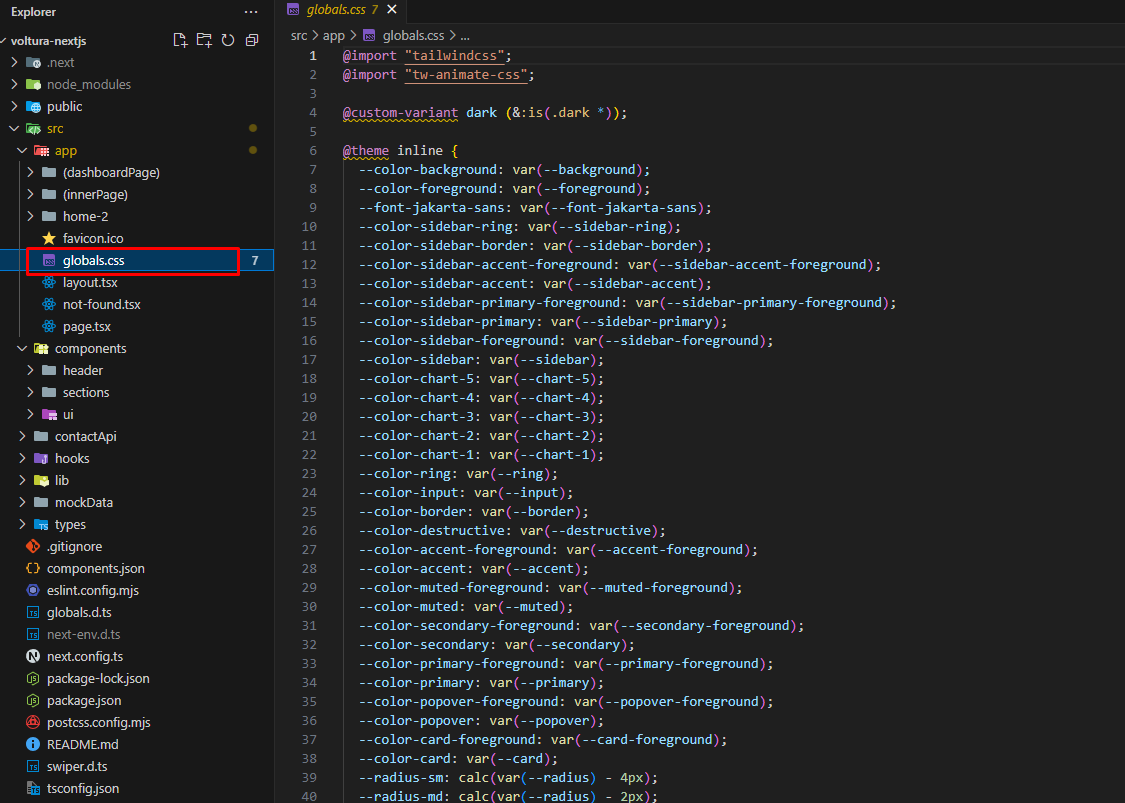This screenshot has width=1125, height=803.
Task: Close the globals.css editor tab
Action: (x=391, y=9)
